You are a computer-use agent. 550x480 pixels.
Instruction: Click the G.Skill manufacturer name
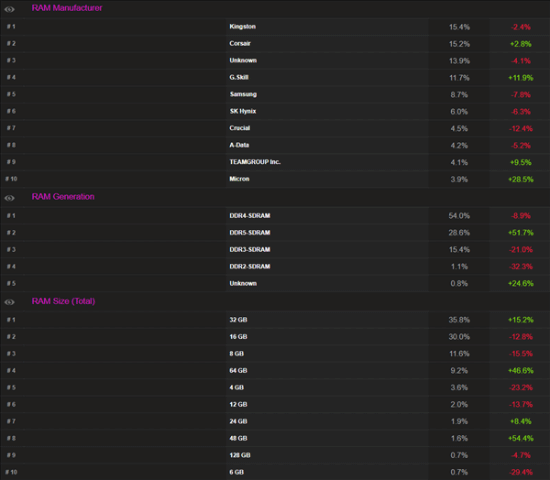point(239,77)
